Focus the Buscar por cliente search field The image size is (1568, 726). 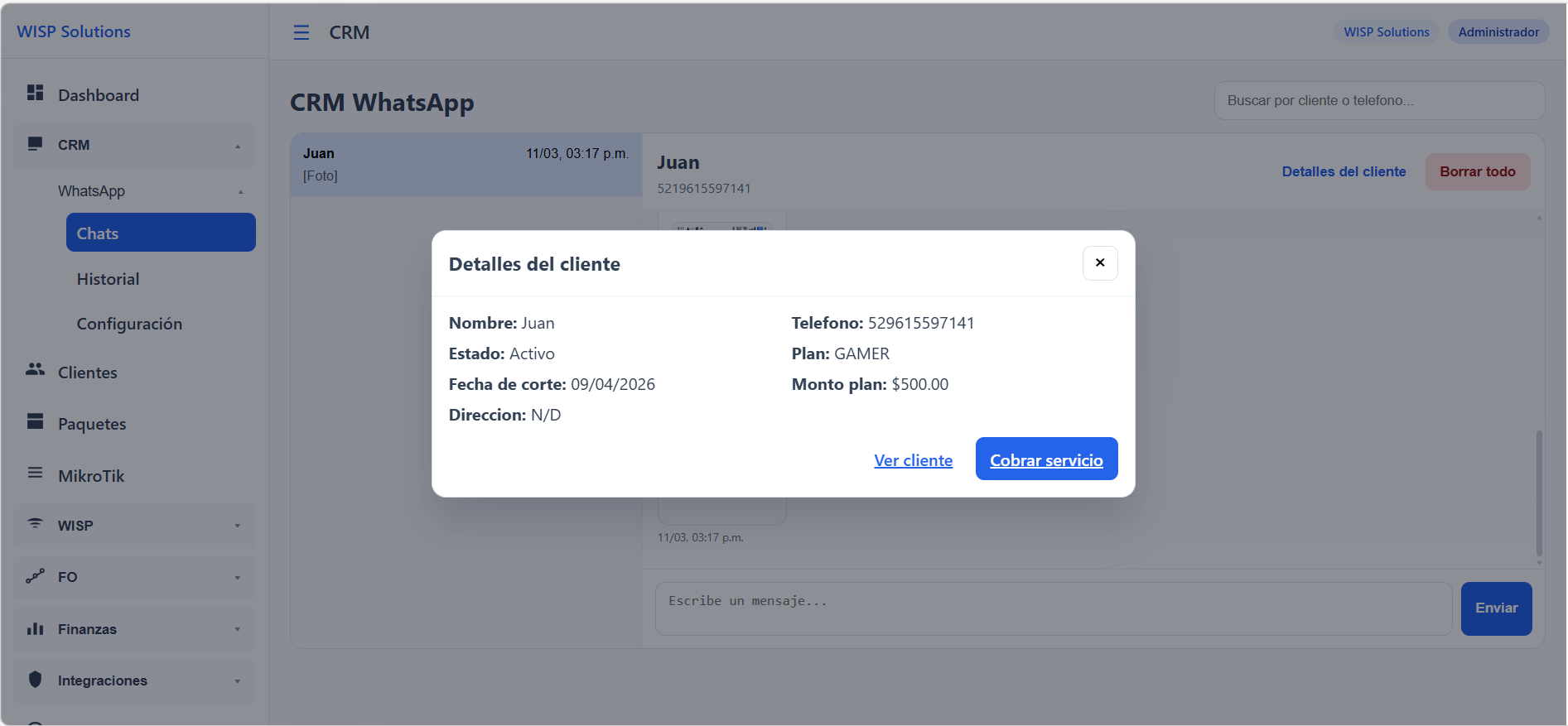[x=1378, y=100]
